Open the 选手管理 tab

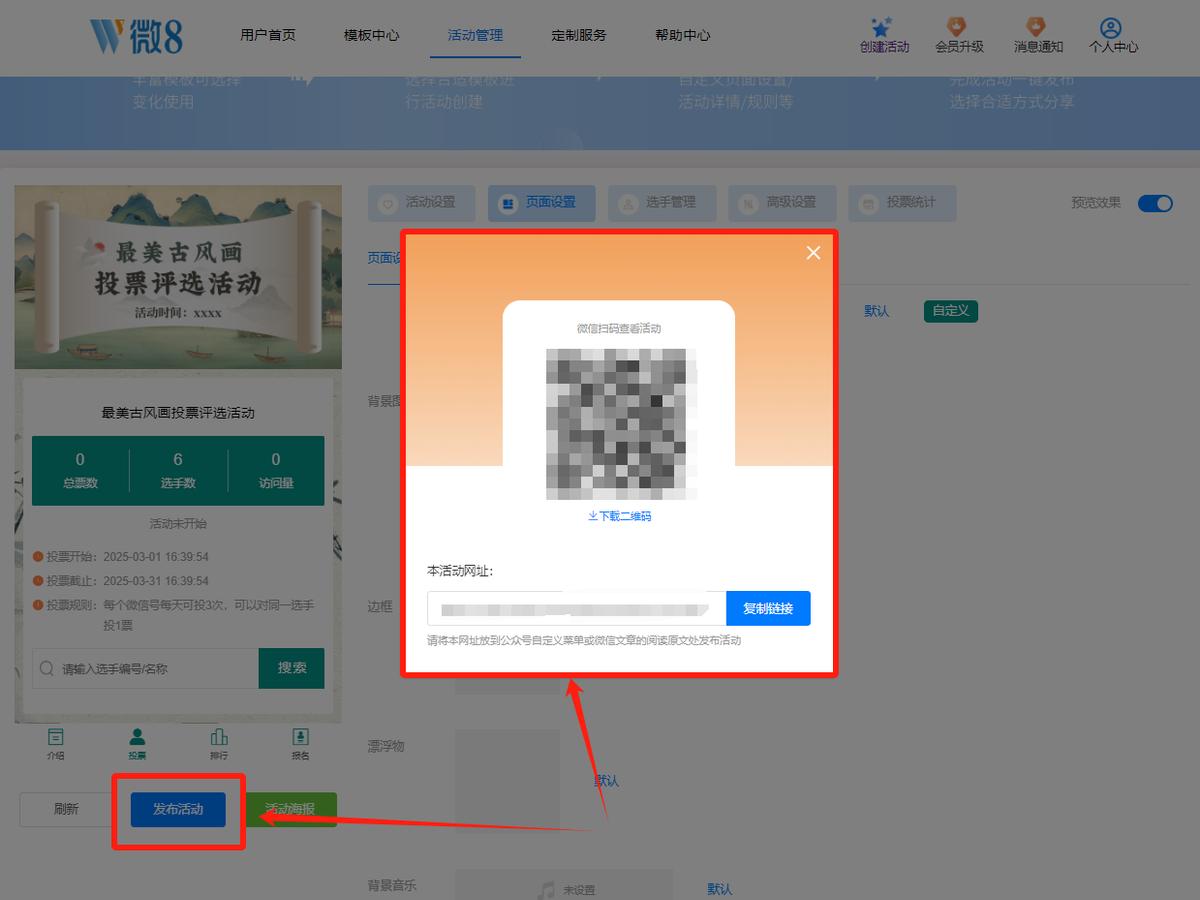click(661, 203)
